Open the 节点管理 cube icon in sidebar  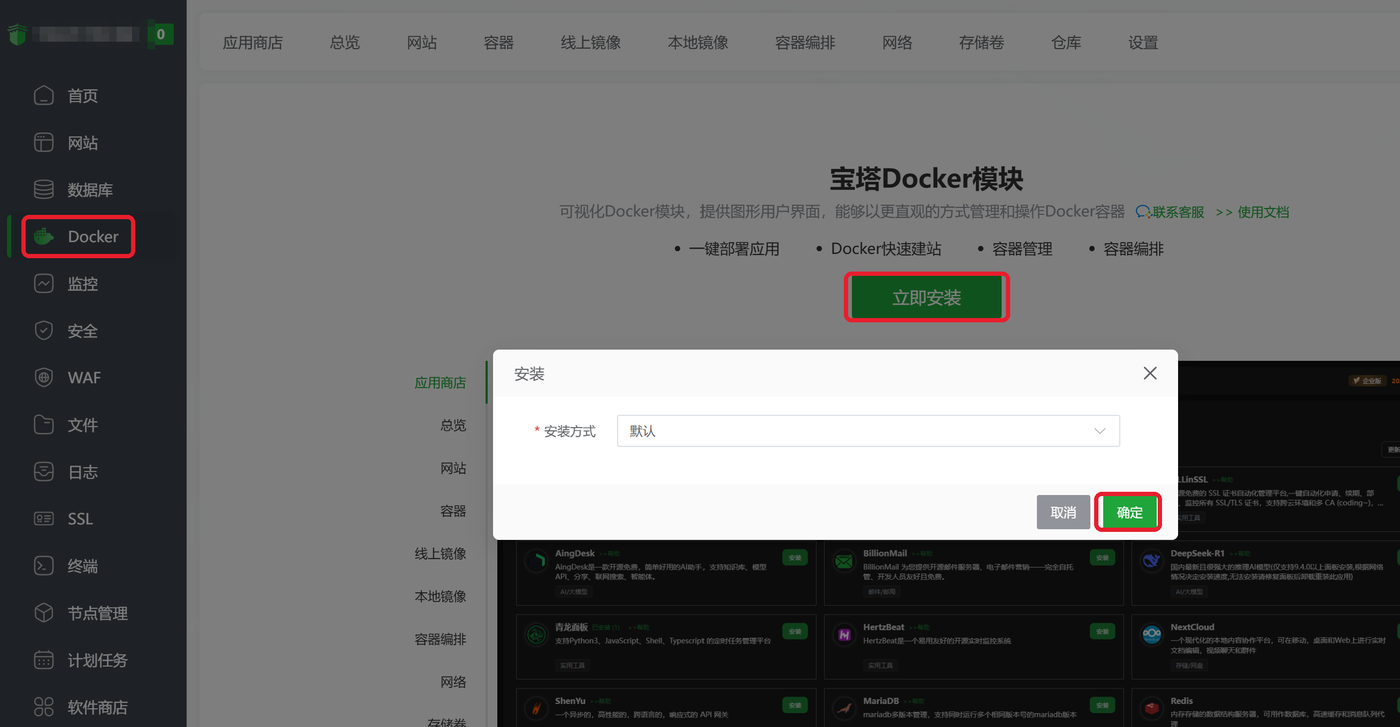pos(43,613)
